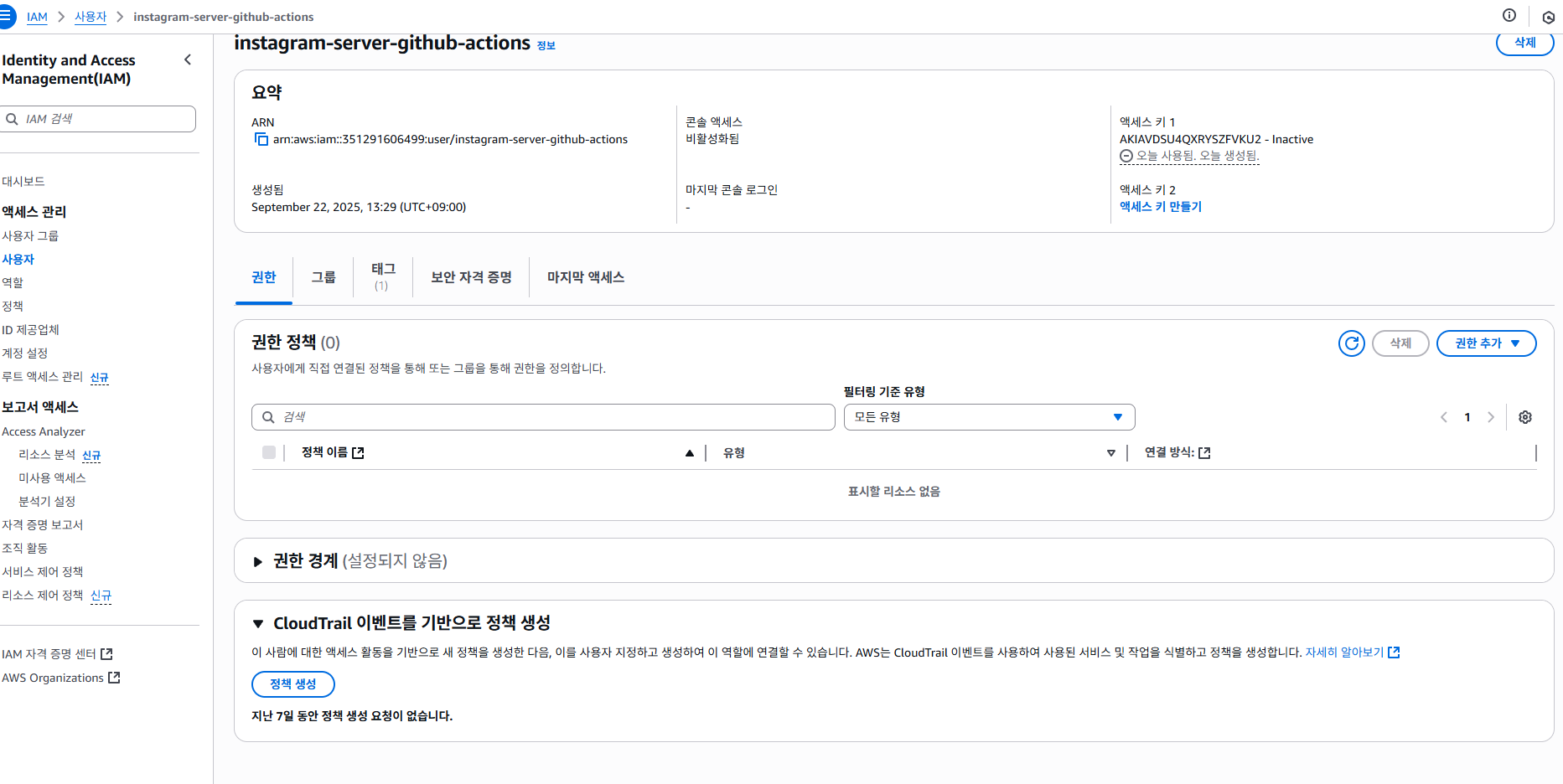Open the hamburger navigation menu icon

pos(5,17)
